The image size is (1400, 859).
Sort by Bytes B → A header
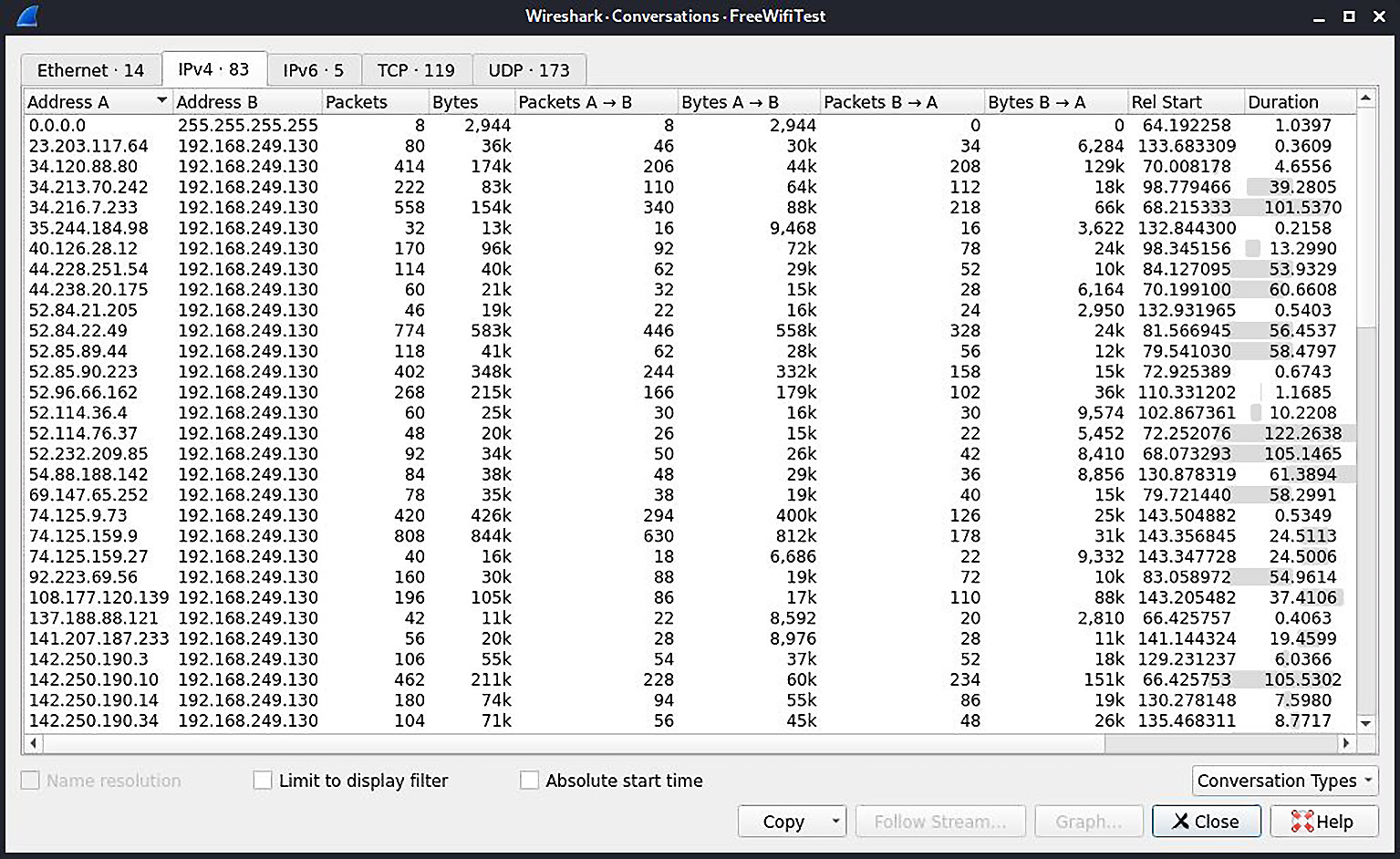[x=1056, y=101]
